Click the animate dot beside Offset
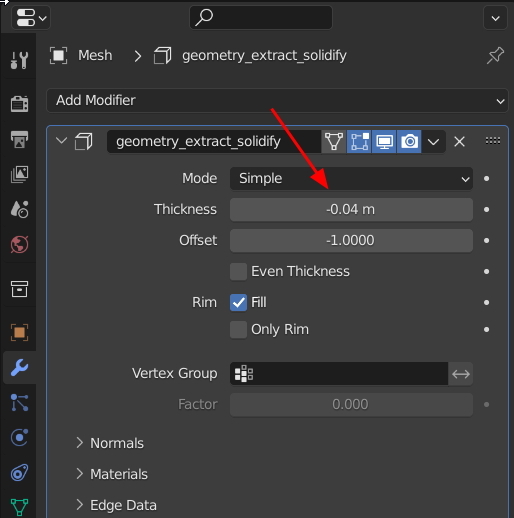Viewport: 514px width, 518px height. coord(486,240)
